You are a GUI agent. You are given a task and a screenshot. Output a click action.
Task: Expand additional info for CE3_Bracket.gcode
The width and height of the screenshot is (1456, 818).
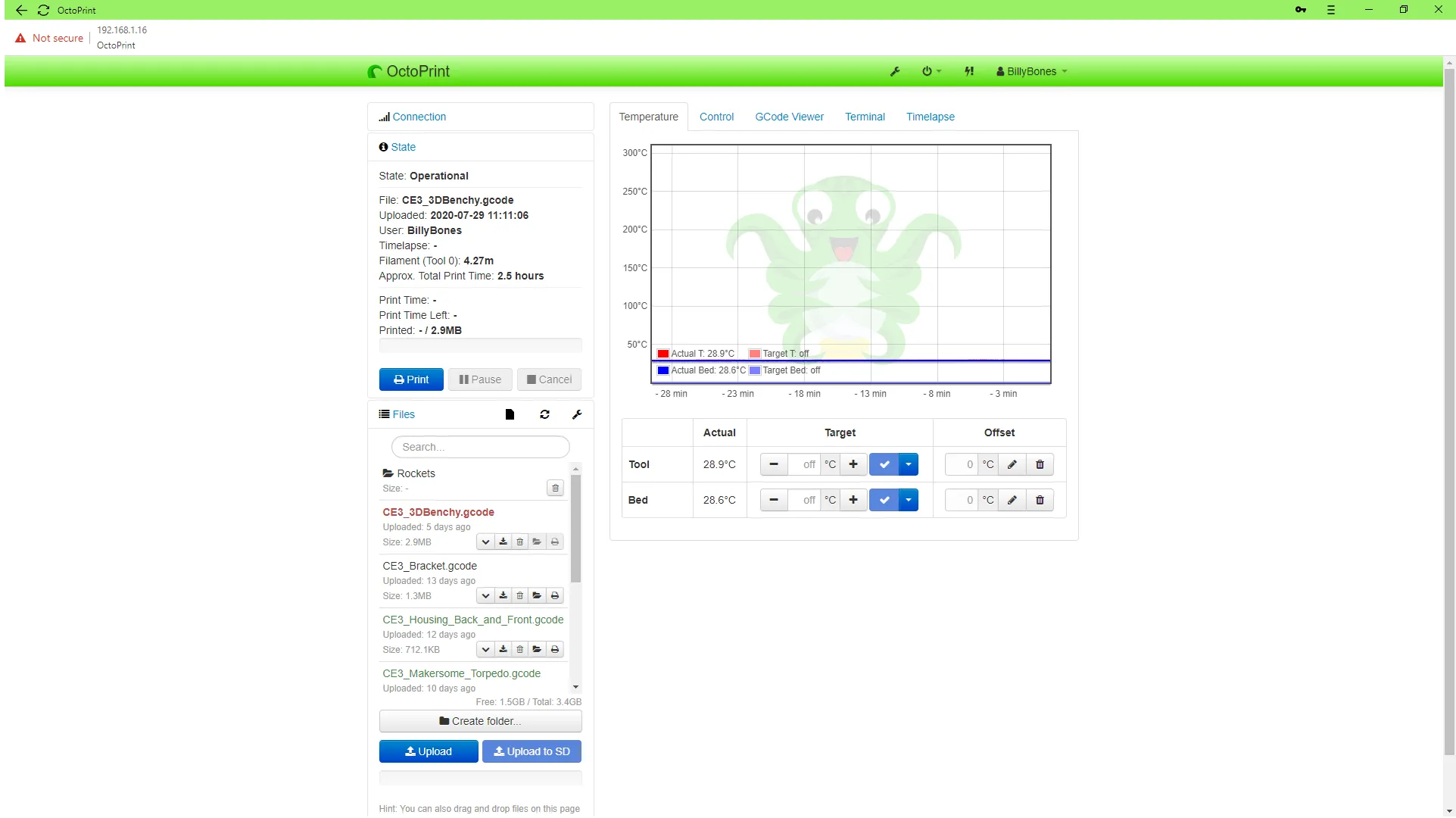point(485,595)
